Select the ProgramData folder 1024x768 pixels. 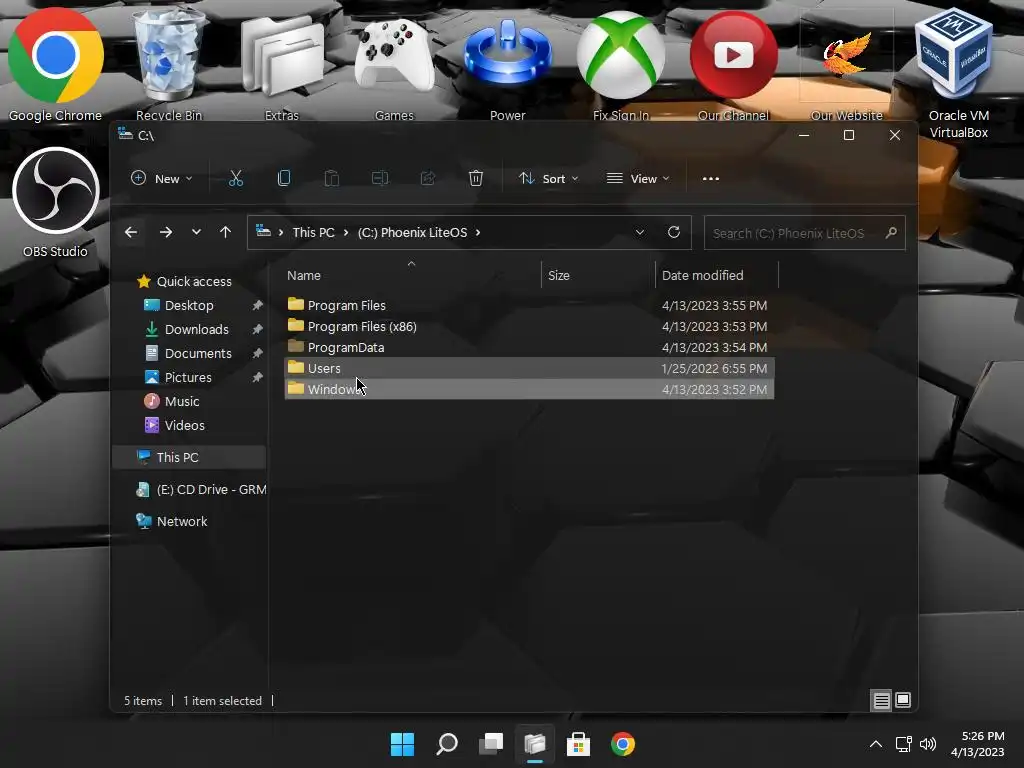tap(529, 347)
